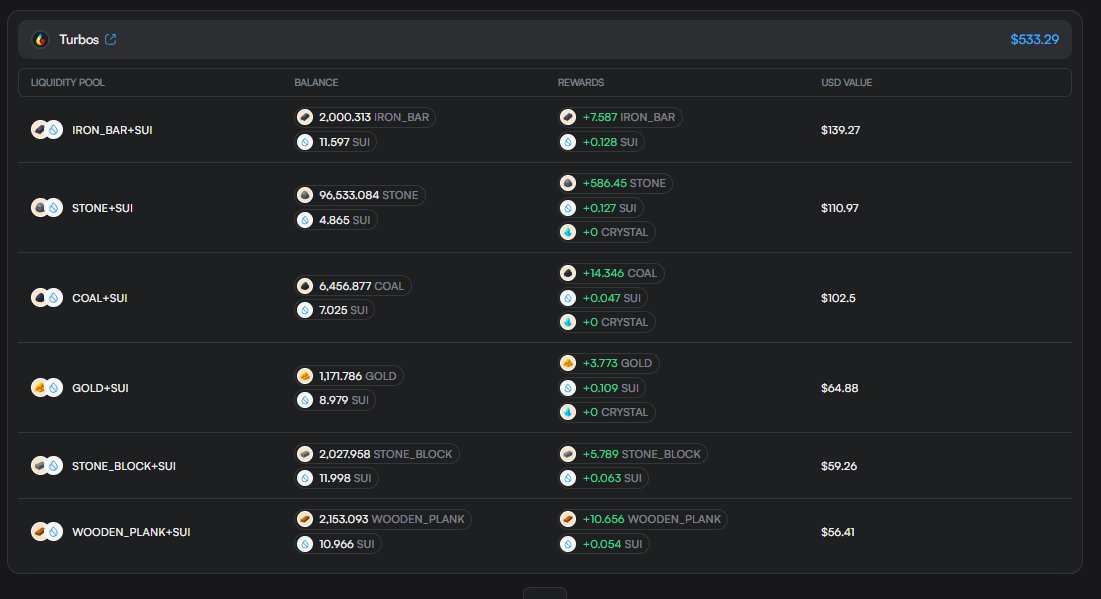Click the LIQUIDITY POOL column header

click(67, 82)
